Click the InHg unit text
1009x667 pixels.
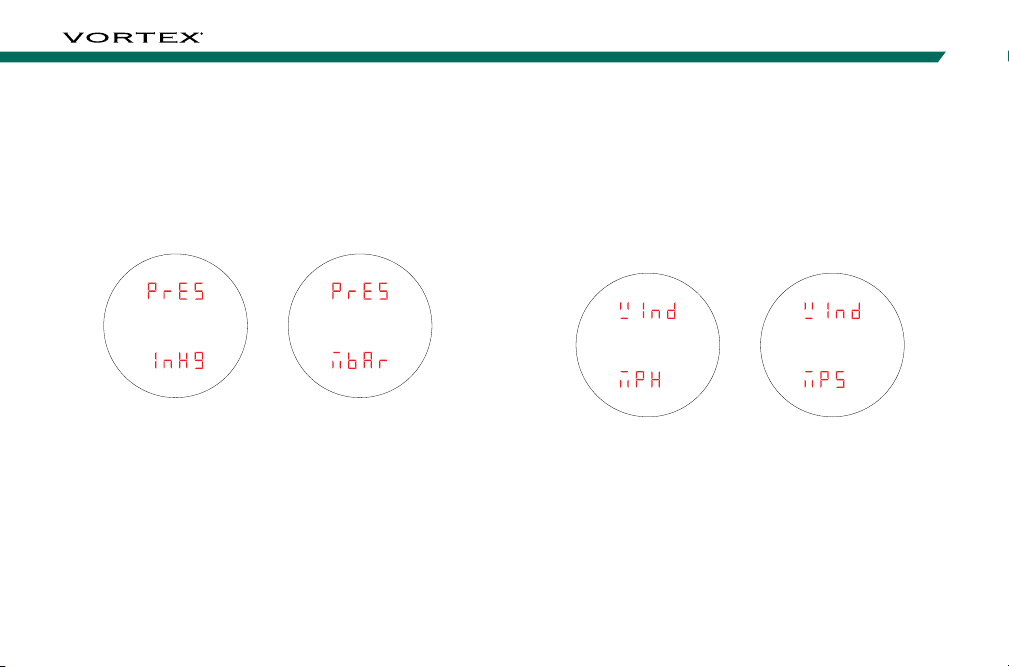[178, 360]
